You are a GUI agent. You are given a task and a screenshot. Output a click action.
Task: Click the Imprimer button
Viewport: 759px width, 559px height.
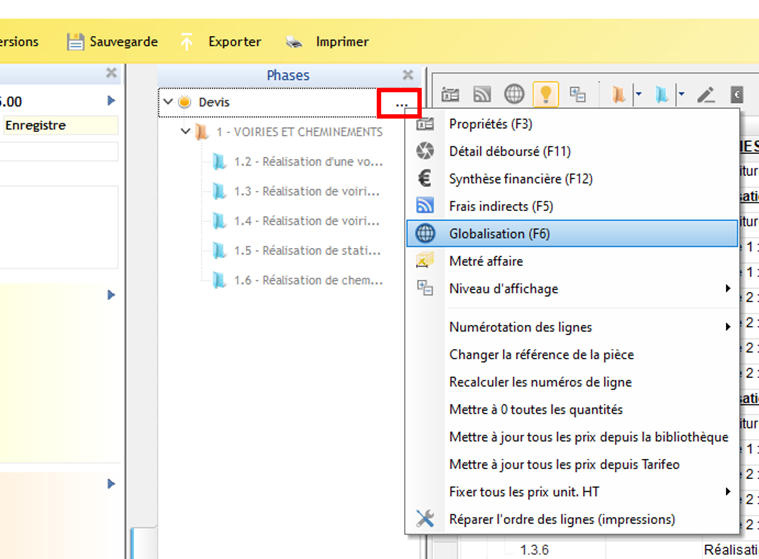(328, 42)
